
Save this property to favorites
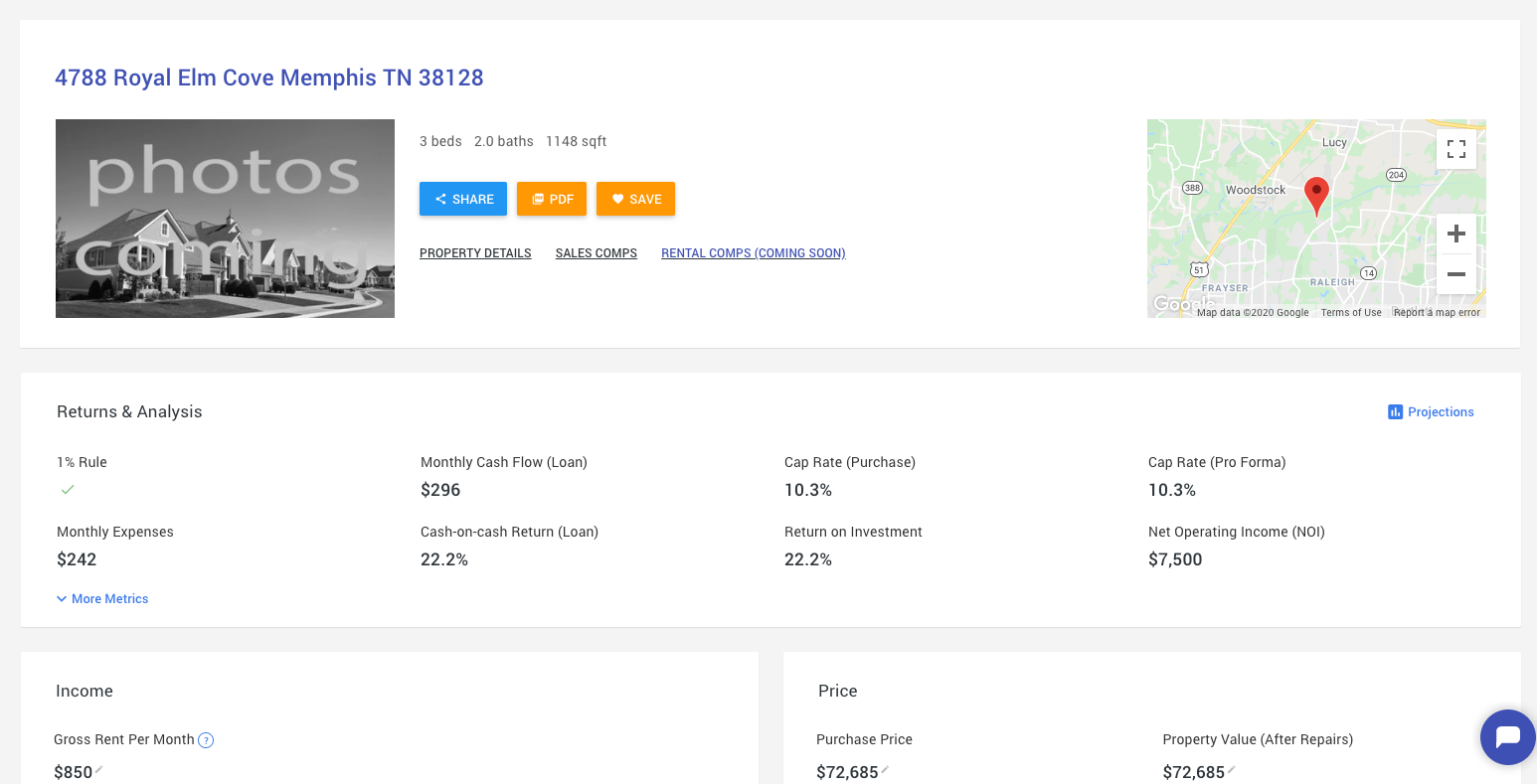[x=635, y=199]
